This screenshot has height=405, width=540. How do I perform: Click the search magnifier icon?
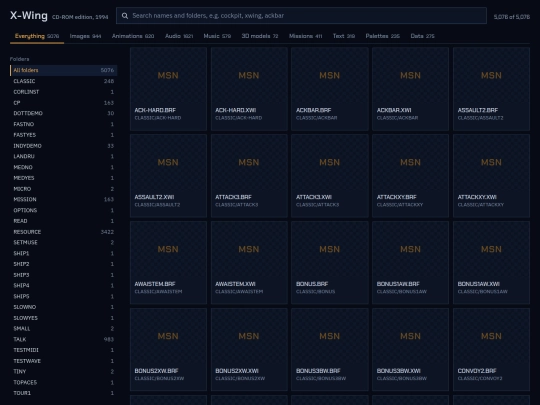(125, 16)
